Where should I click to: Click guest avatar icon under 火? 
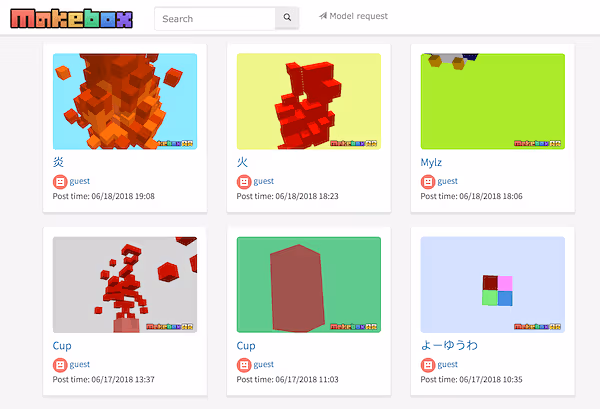[244, 182]
